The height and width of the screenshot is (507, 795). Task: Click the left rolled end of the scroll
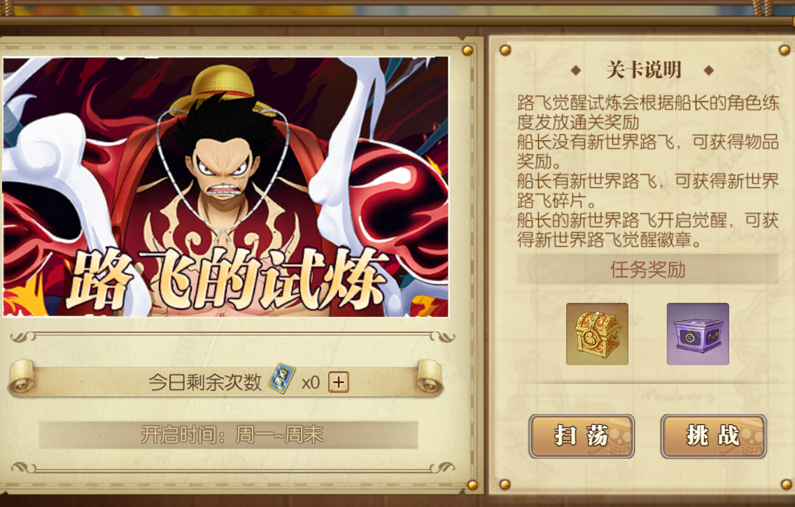click(21, 377)
